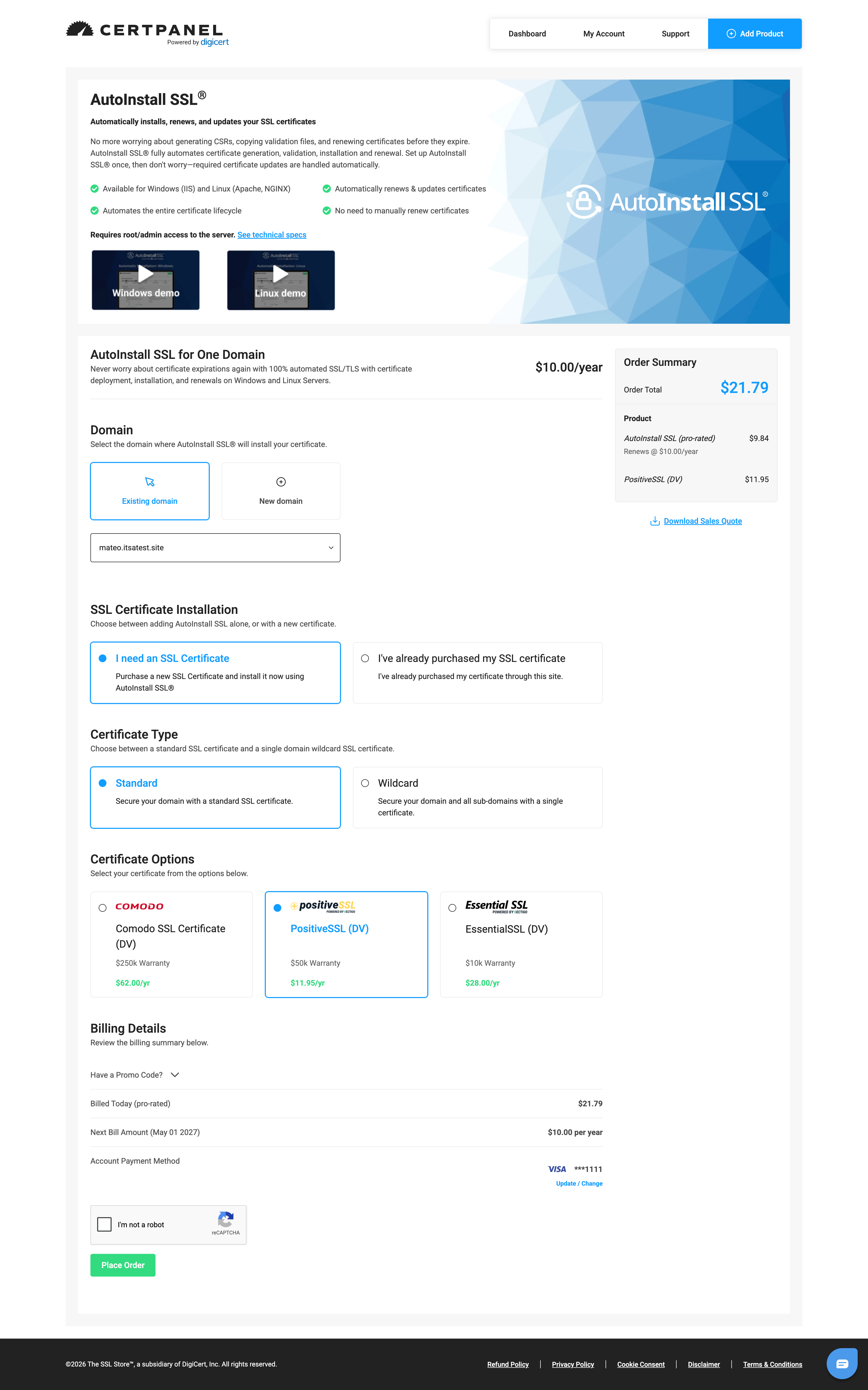Click the Visa card logo

pyautogui.click(x=557, y=1169)
